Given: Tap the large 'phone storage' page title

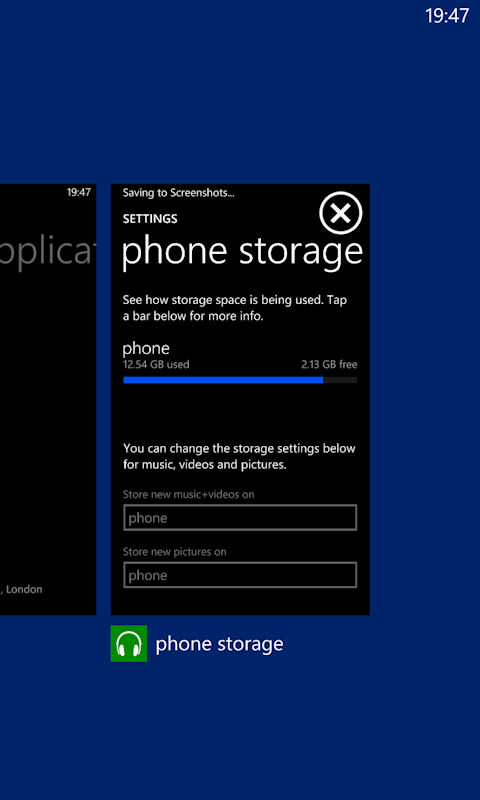Looking at the screenshot, I should click(242, 253).
